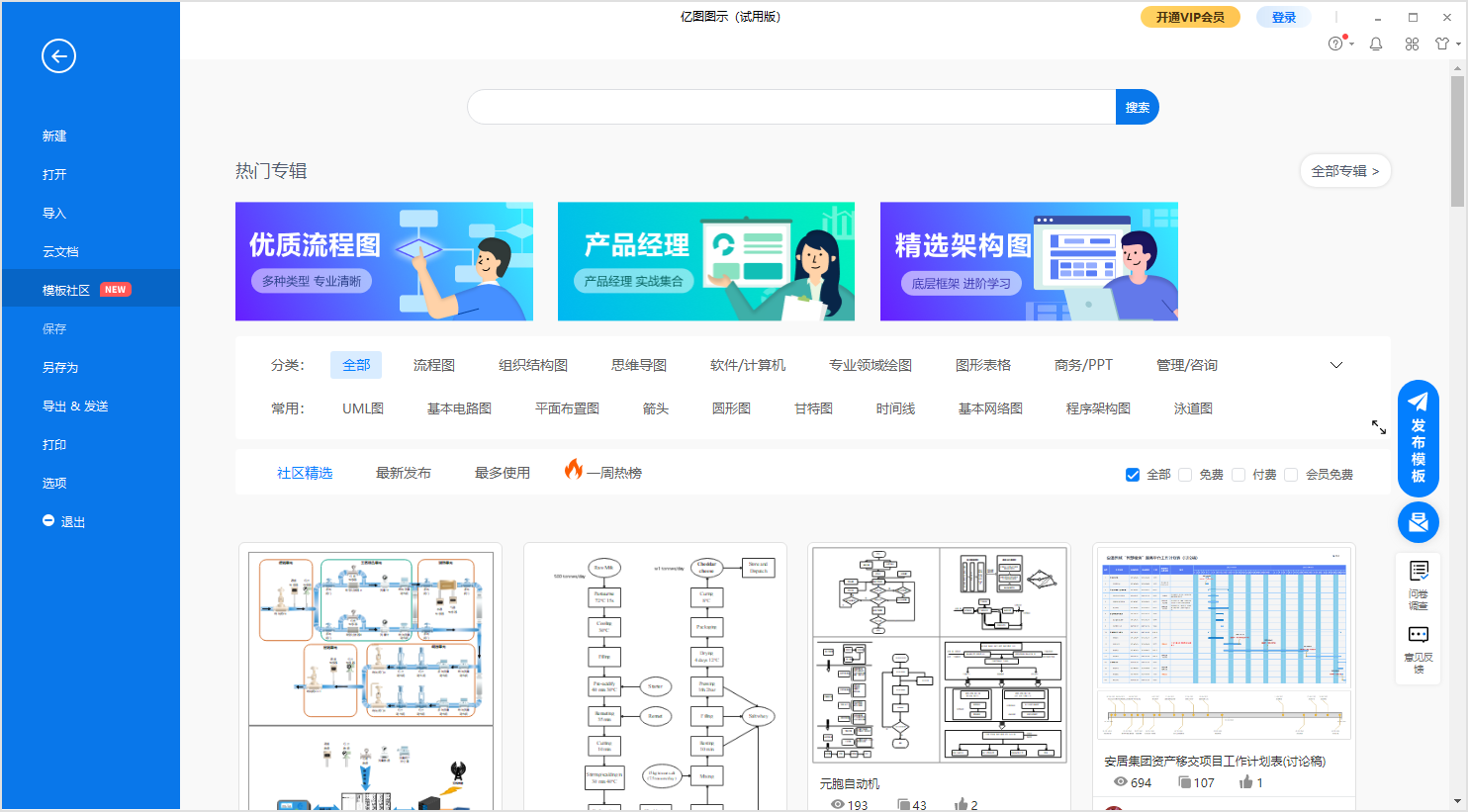Open the help question mark icon
The width and height of the screenshot is (1468, 812).
(1335, 44)
